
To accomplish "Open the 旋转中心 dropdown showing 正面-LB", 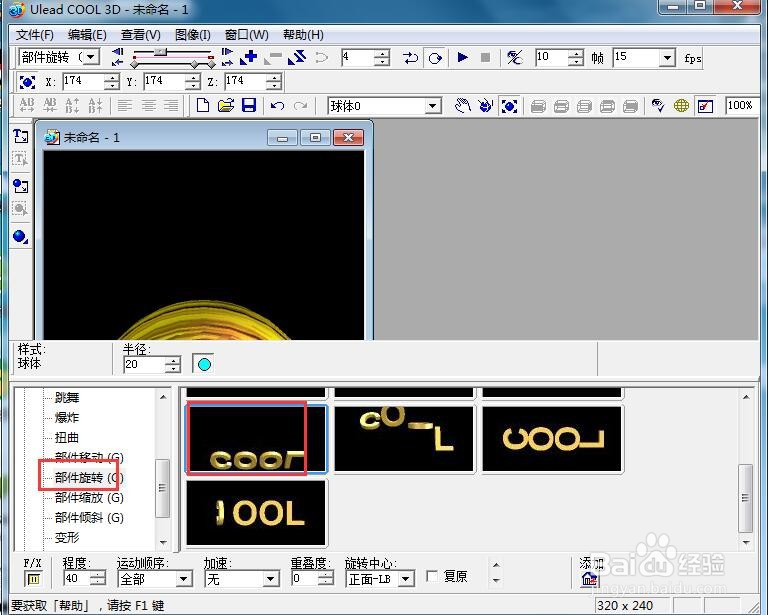I will (x=406, y=580).
